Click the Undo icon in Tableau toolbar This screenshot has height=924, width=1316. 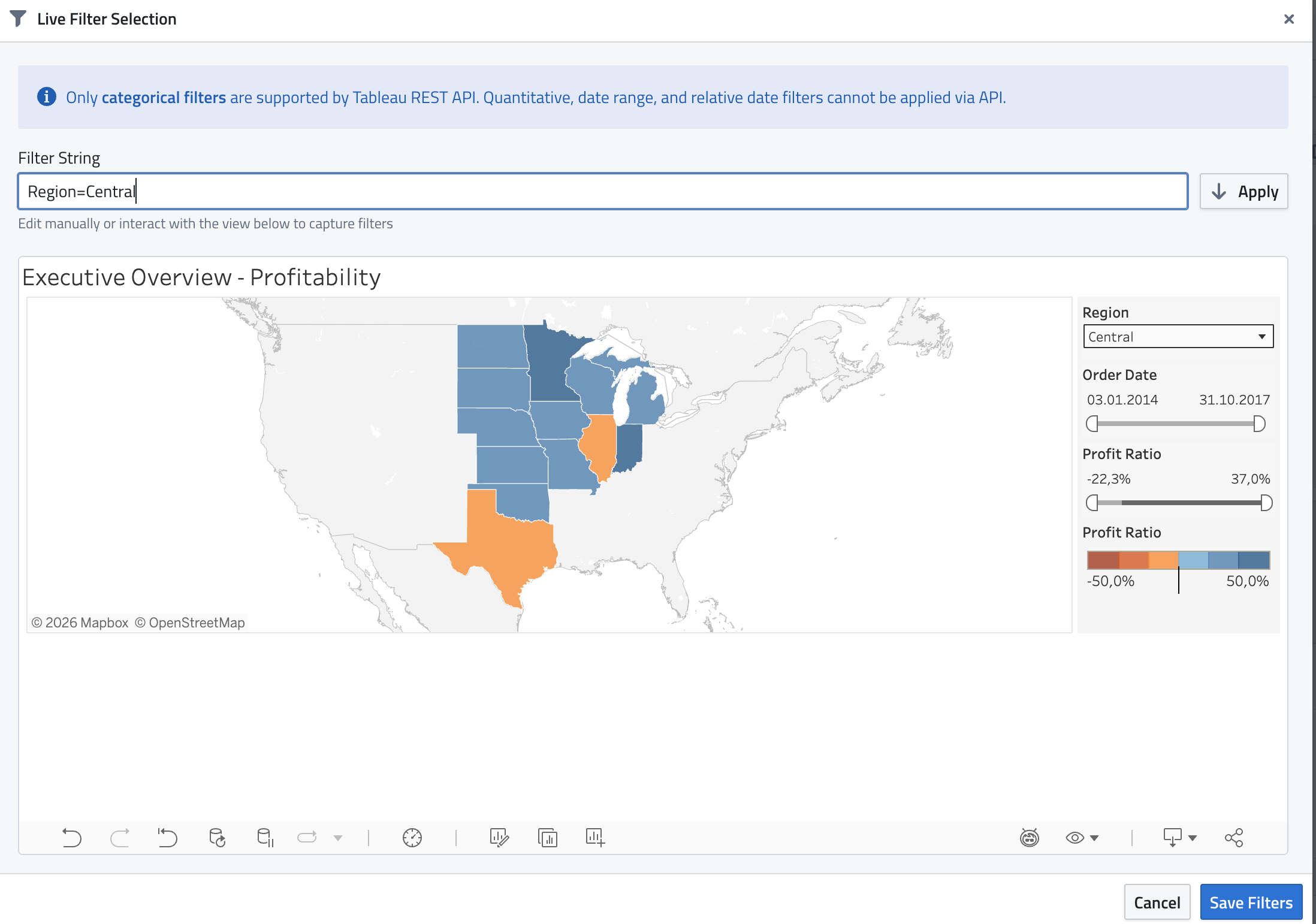pos(71,837)
